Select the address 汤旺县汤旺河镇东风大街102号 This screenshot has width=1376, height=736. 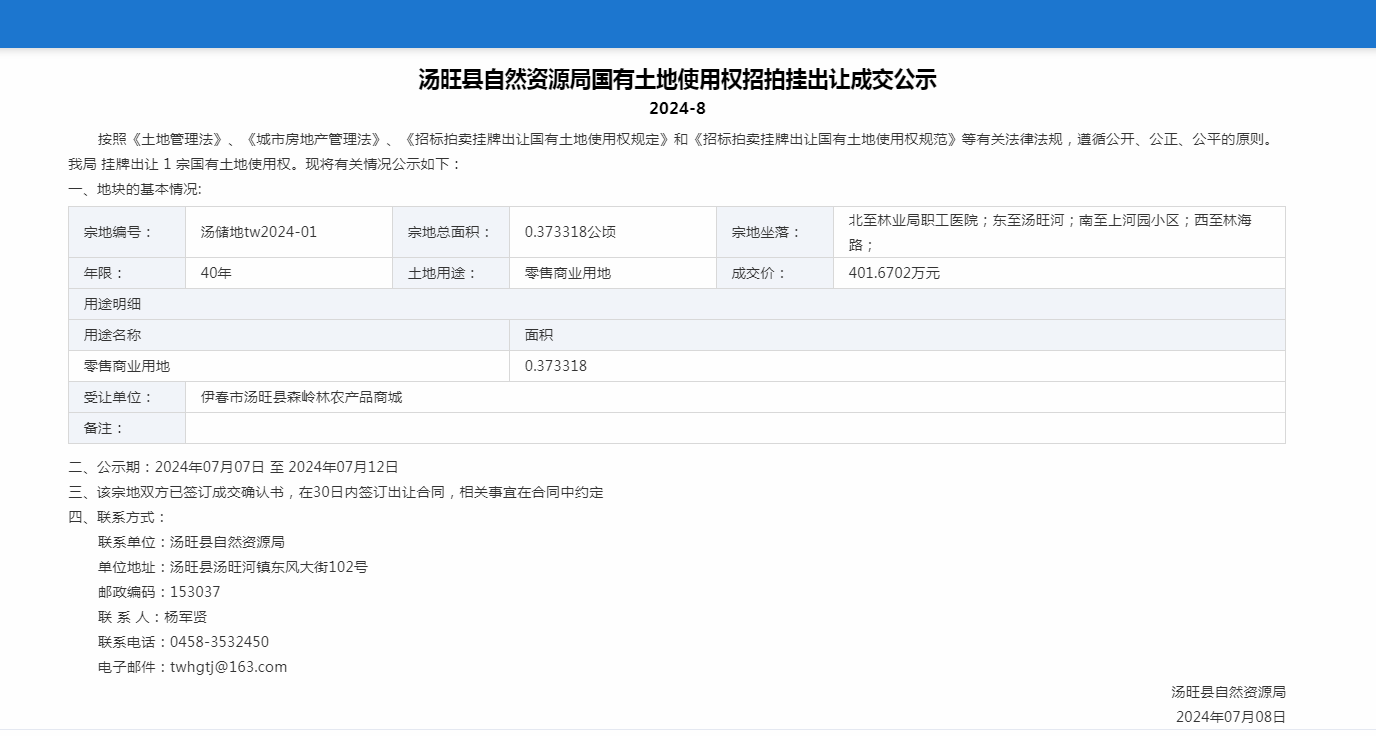click(x=269, y=567)
